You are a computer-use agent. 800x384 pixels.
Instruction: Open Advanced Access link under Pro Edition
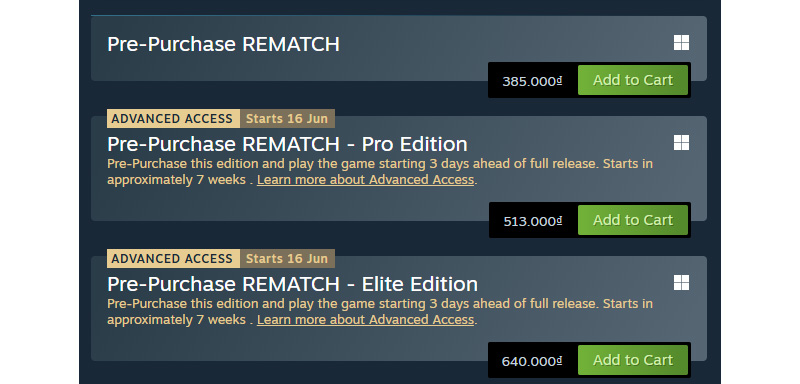(x=365, y=180)
